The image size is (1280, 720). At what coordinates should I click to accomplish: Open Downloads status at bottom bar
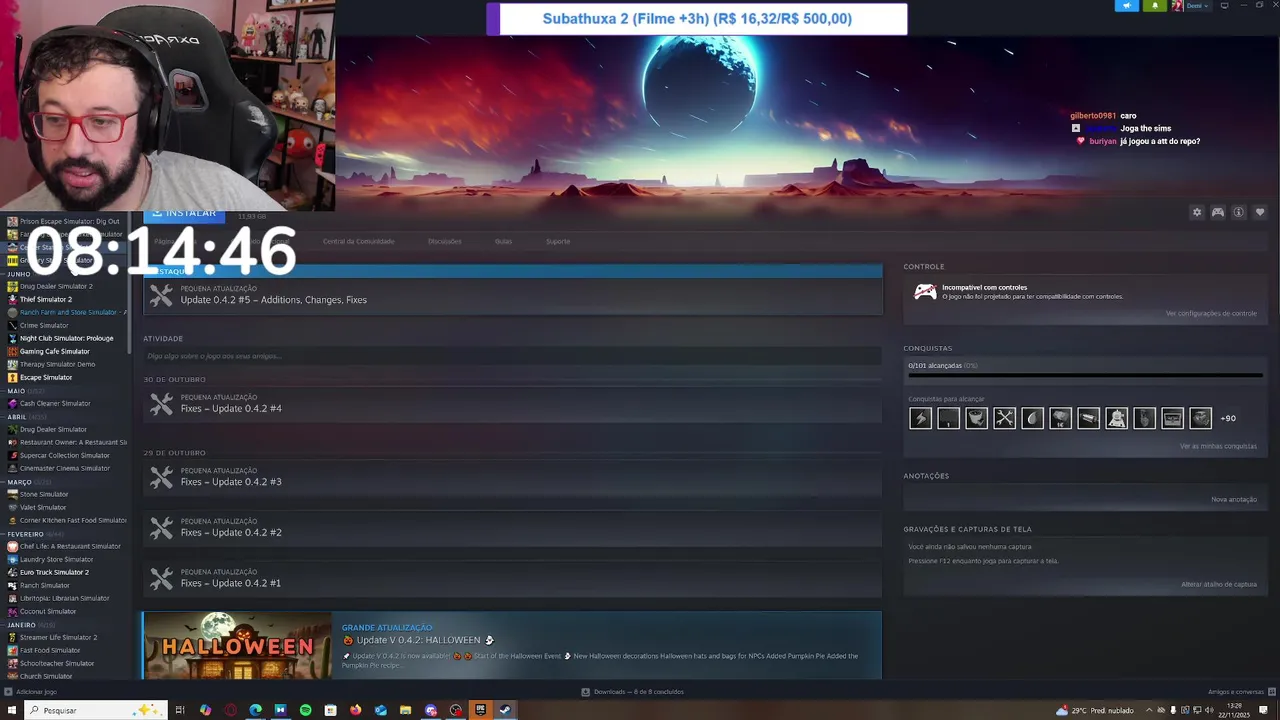(x=633, y=692)
